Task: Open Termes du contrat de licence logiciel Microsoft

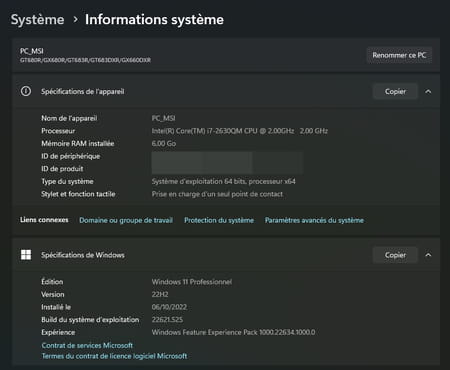Action: [114, 356]
